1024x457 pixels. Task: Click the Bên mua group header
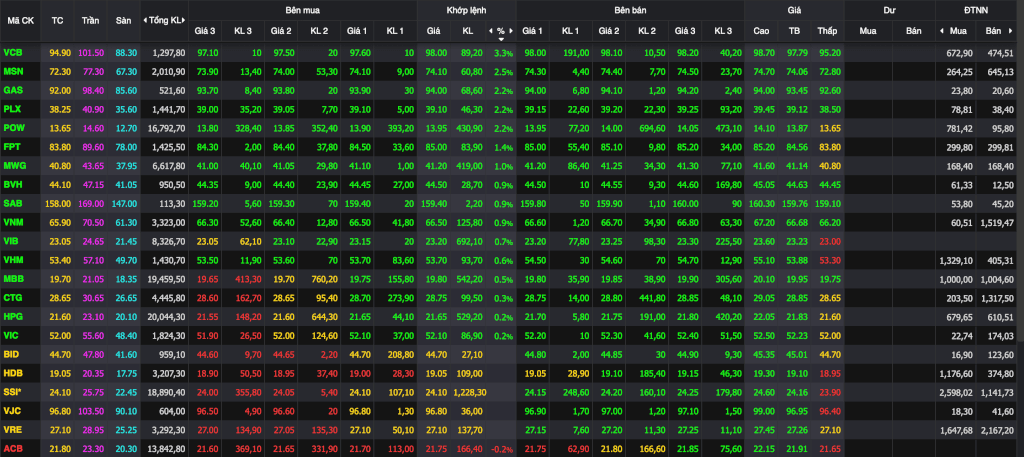302,10
